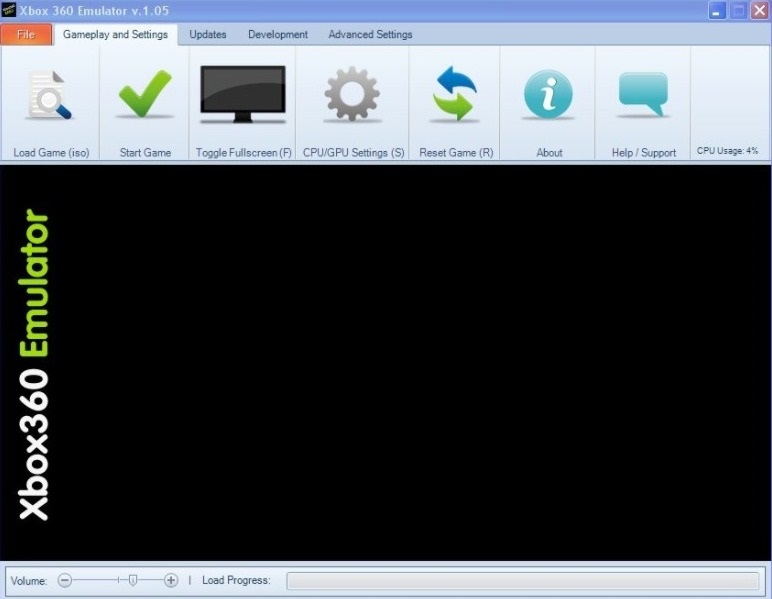Select the Gameplay and Settings tab
This screenshot has height=599, width=772.
coord(115,34)
